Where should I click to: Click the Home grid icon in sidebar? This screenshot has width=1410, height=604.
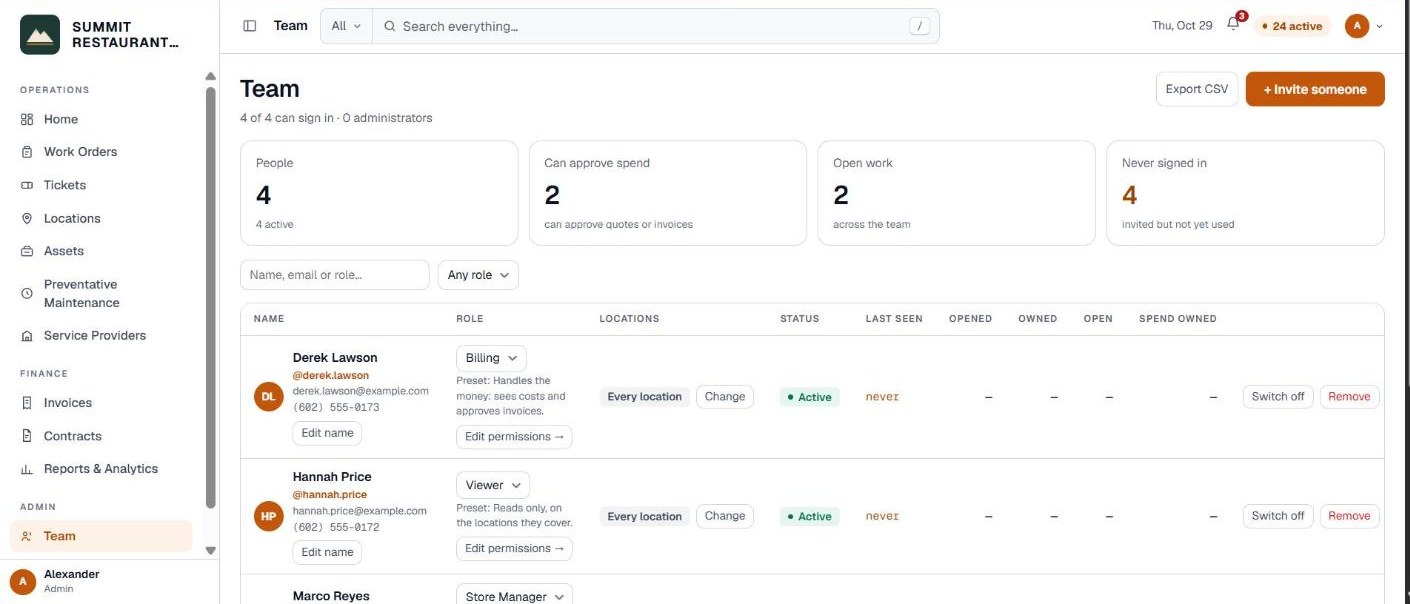(x=27, y=119)
